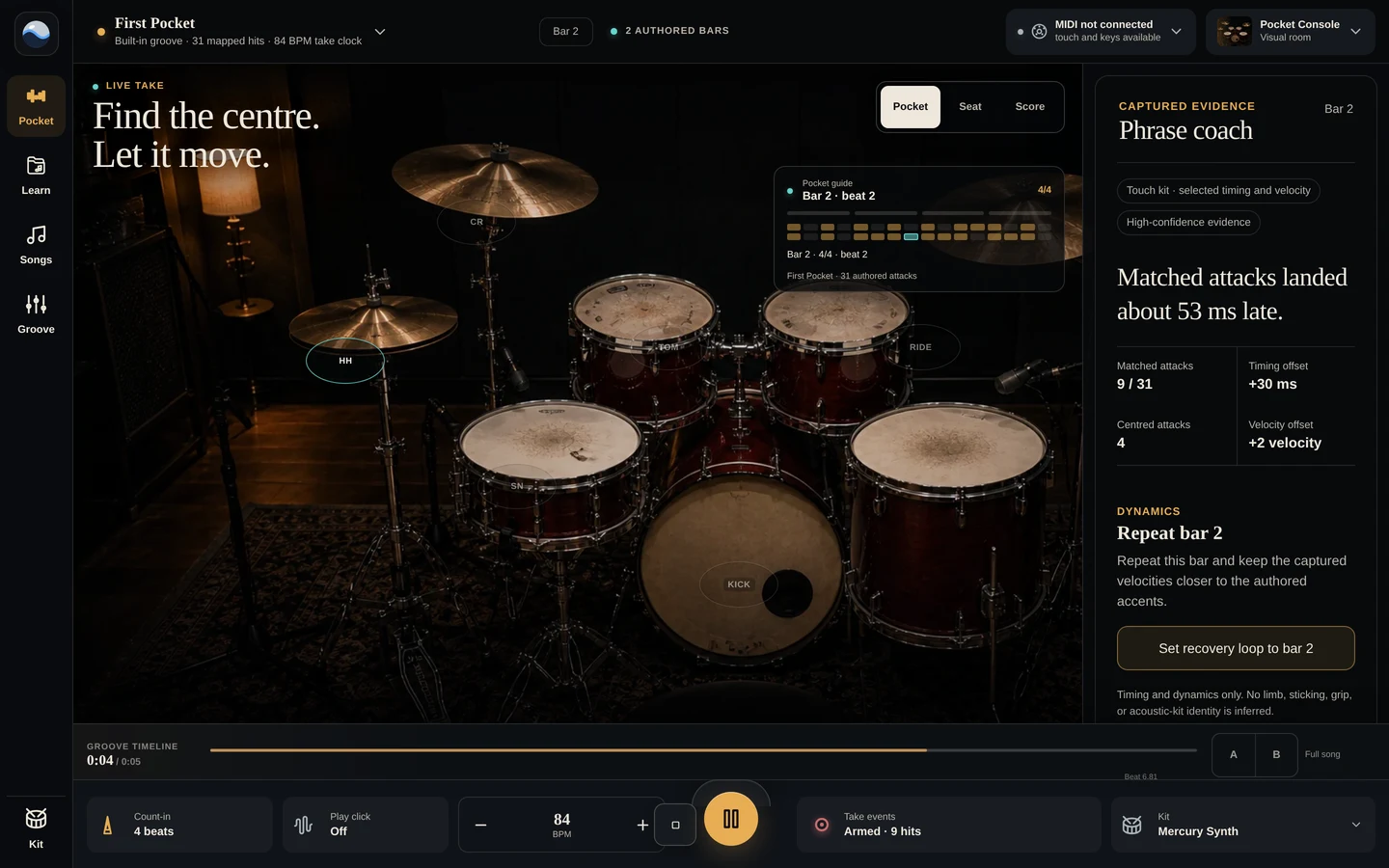Hit the SN snare pad

pos(517,486)
